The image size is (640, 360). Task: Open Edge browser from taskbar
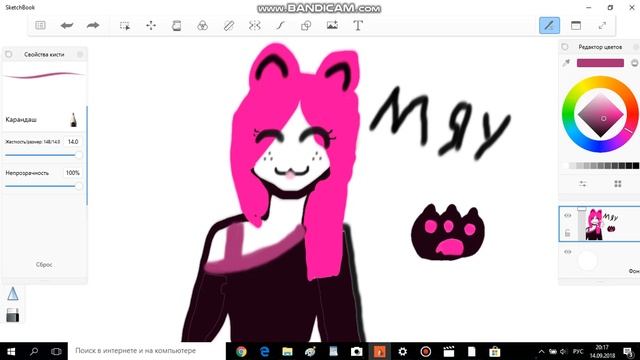point(264,351)
